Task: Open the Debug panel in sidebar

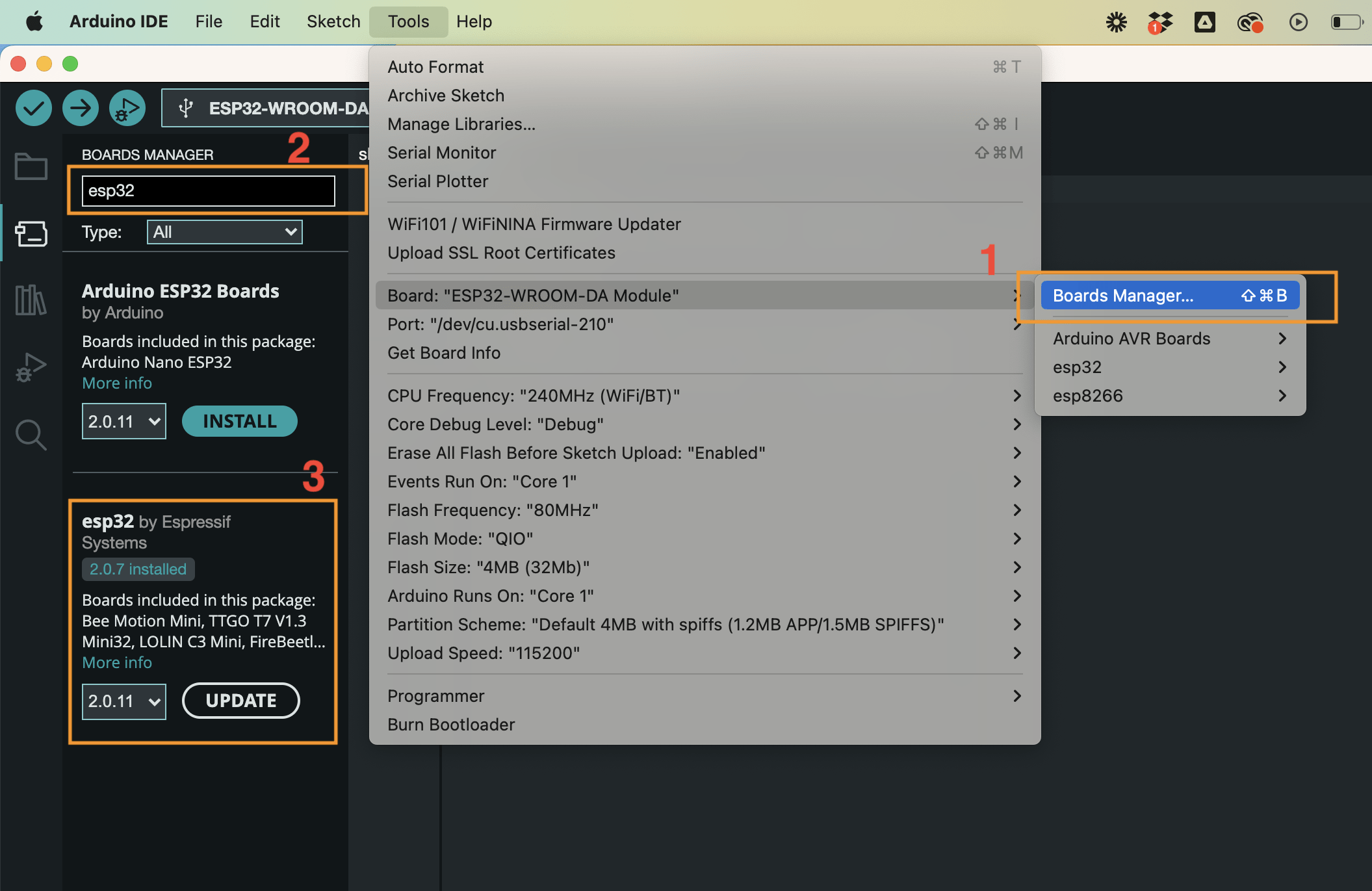Action: (31, 367)
